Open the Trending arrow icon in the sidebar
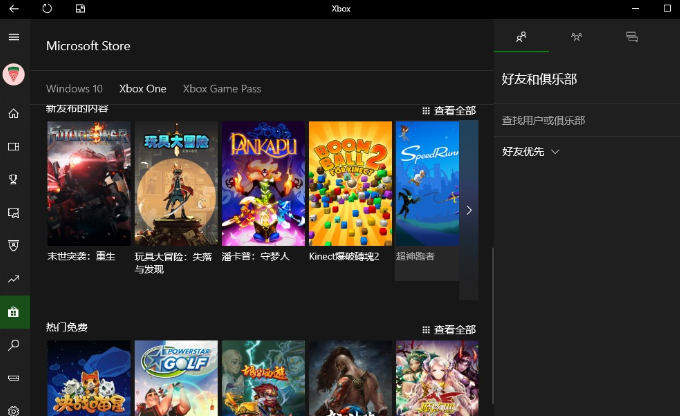This screenshot has width=680, height=416. (x=14, y=278)
